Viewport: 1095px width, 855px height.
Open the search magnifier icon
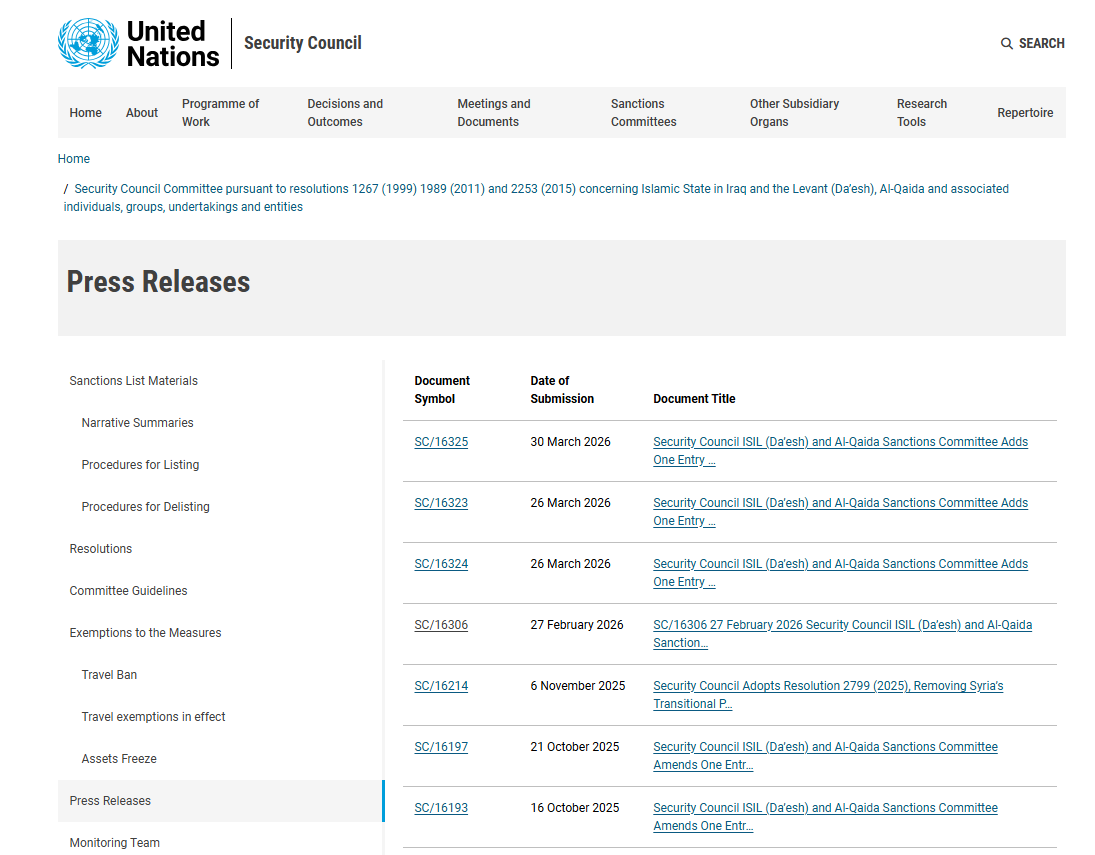(1006, 44)
